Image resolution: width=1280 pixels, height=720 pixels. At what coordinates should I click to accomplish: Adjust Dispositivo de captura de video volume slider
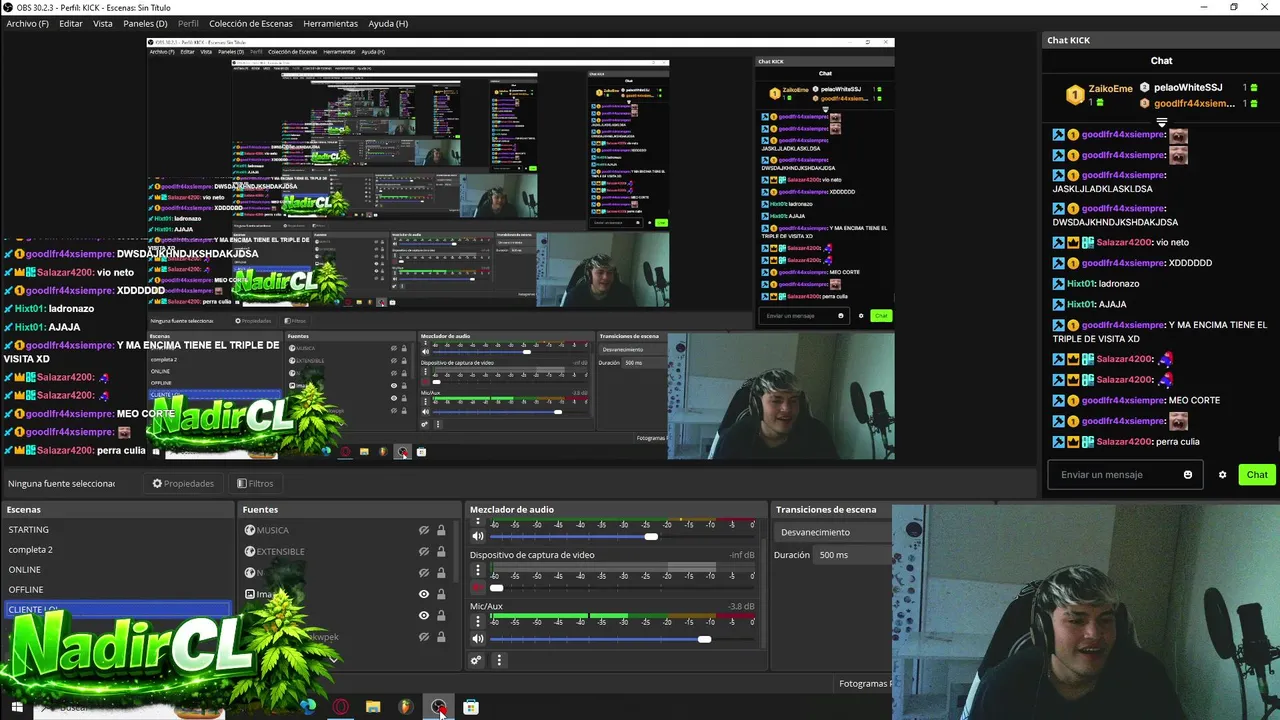(496, 587)
